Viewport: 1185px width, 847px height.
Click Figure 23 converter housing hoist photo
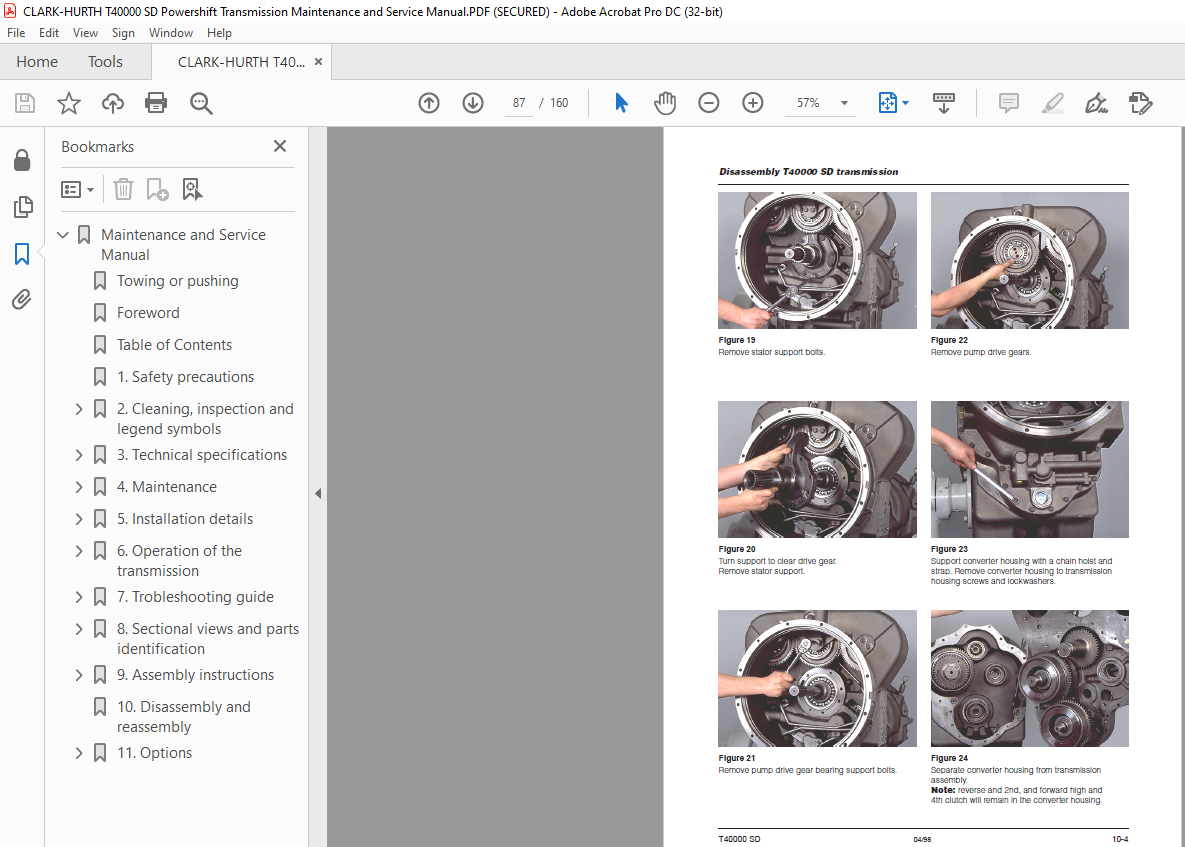click(x=1029, y=469)
